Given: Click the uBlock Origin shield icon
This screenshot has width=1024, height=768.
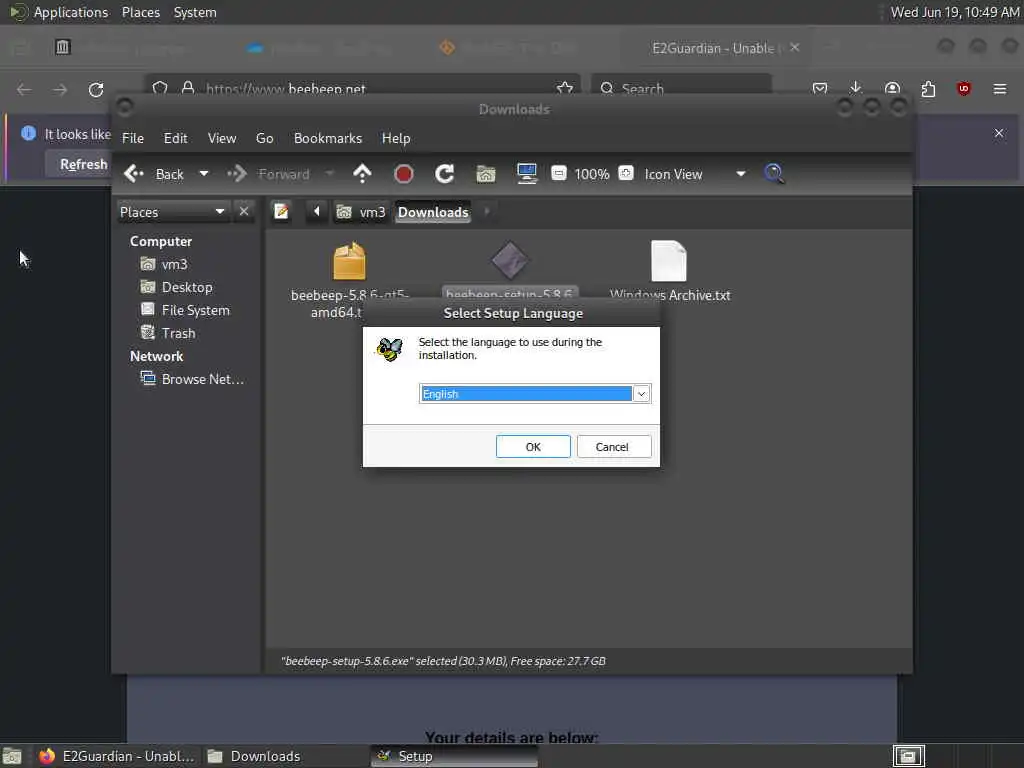Looking at the screenshot, I should 963,89.
